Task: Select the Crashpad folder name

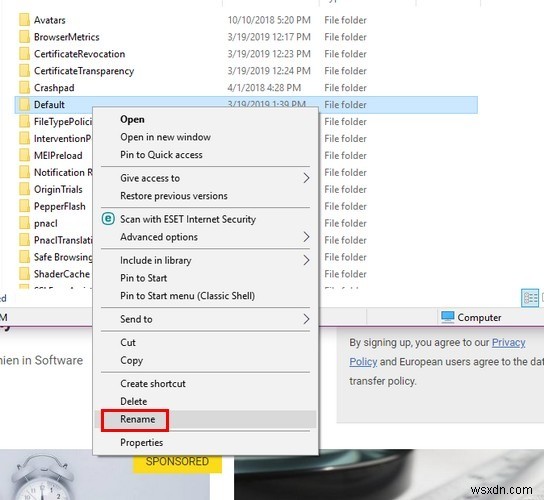Action: (x=54, y=88)
